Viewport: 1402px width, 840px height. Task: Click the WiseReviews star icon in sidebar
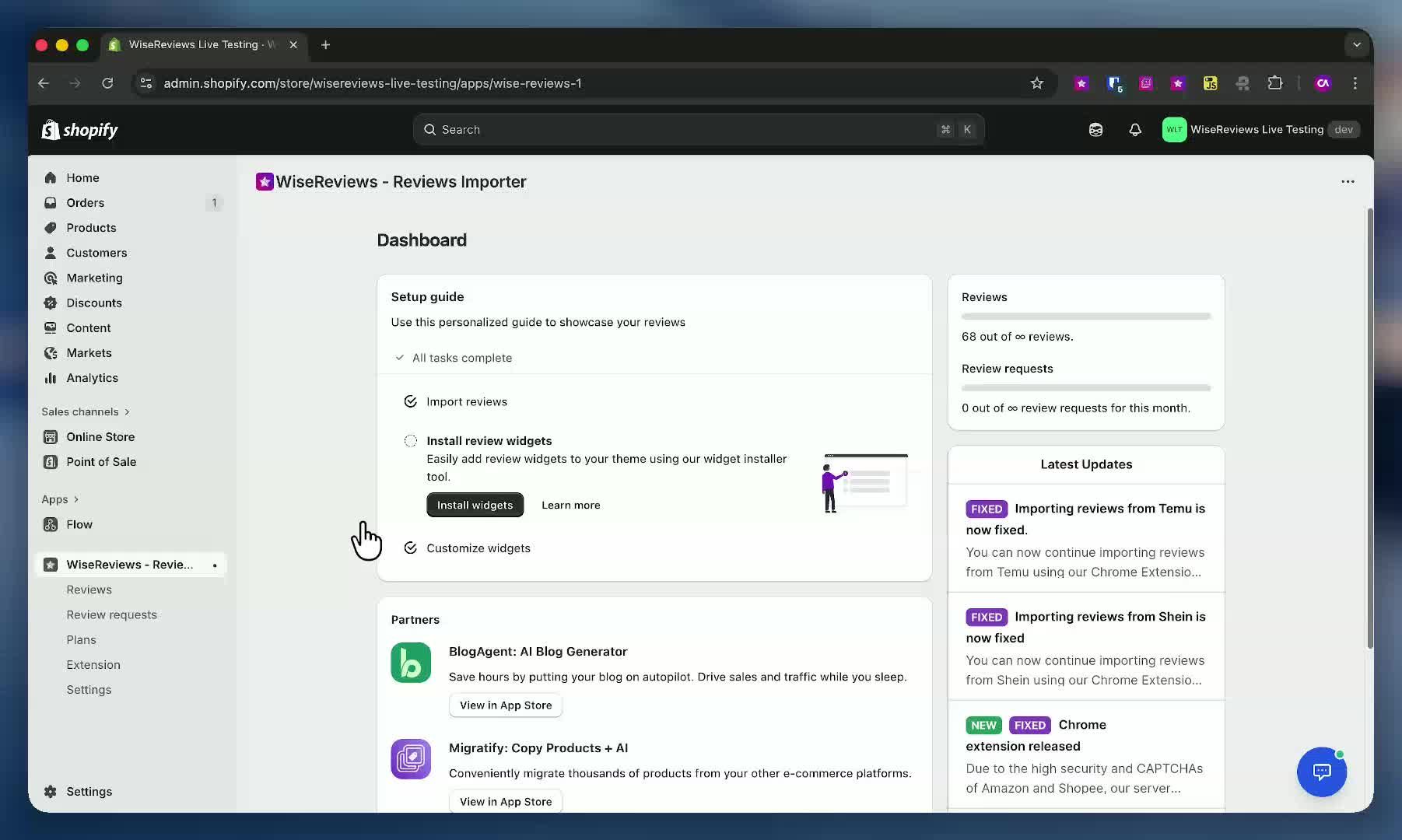(51, 565)
